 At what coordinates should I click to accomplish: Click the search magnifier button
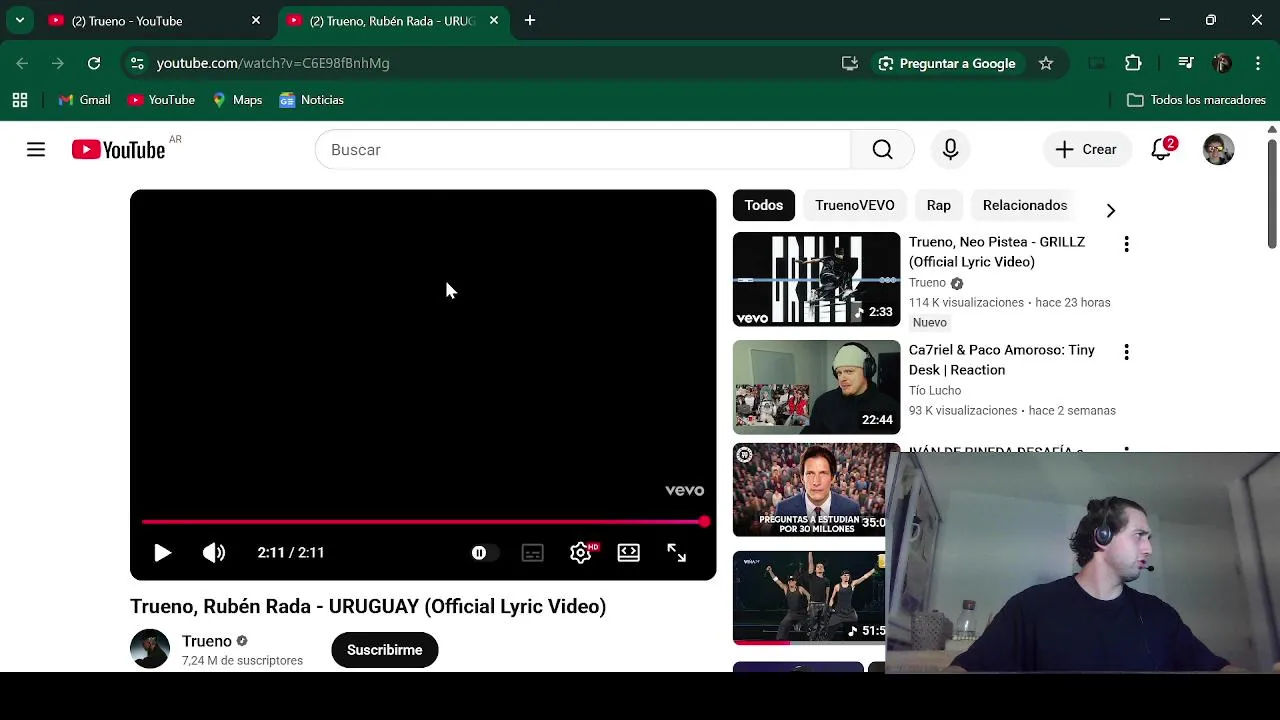click(x=882, y=150)
